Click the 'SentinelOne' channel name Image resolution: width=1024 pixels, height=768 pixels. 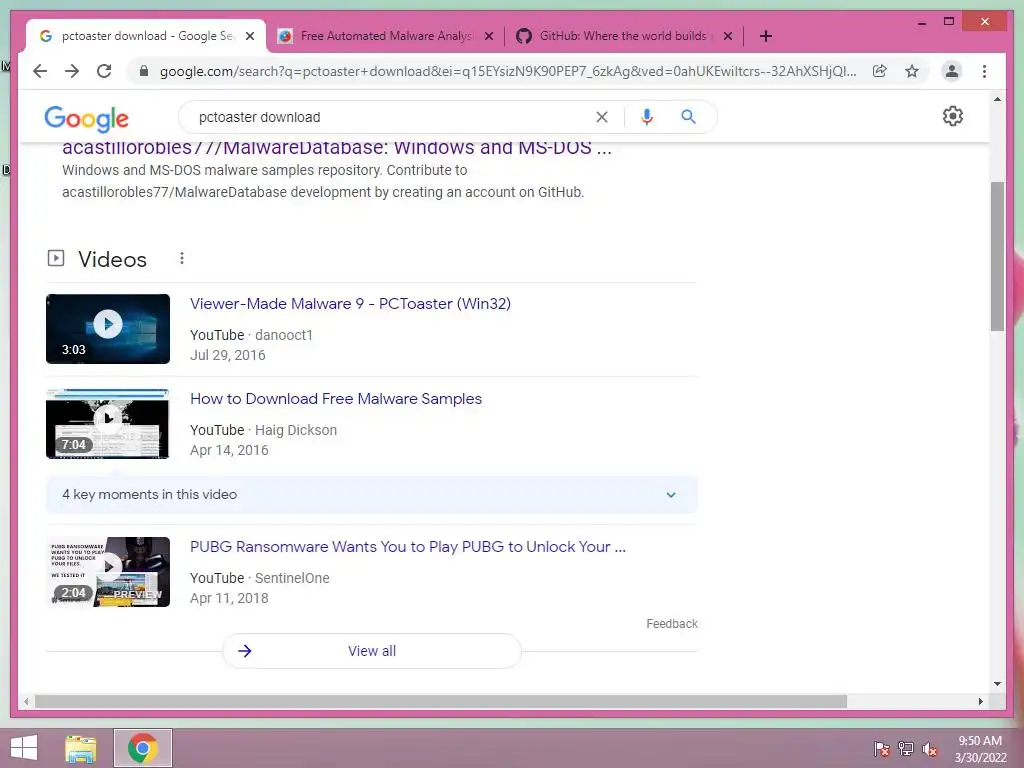[292, 579]
